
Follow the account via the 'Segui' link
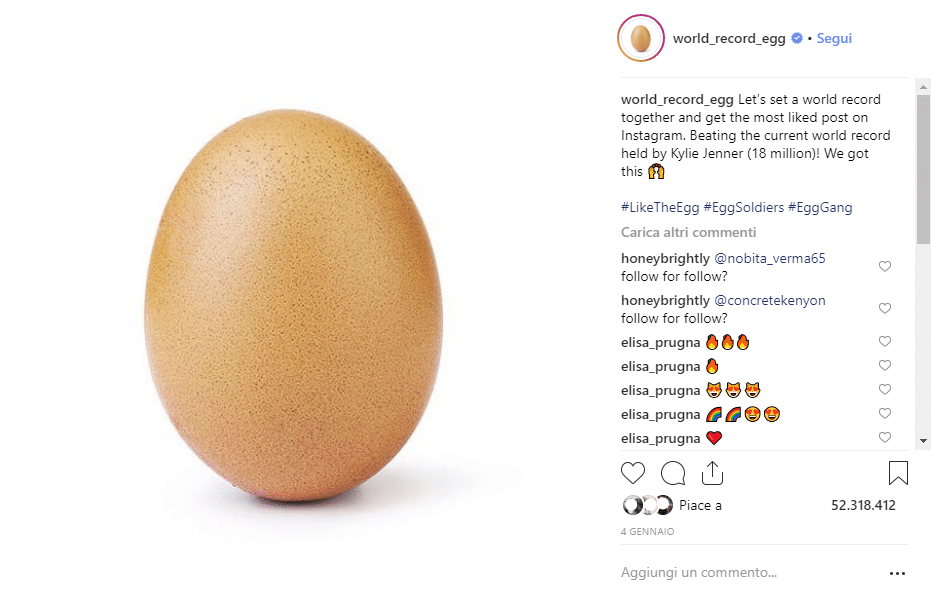coord(834,38)
